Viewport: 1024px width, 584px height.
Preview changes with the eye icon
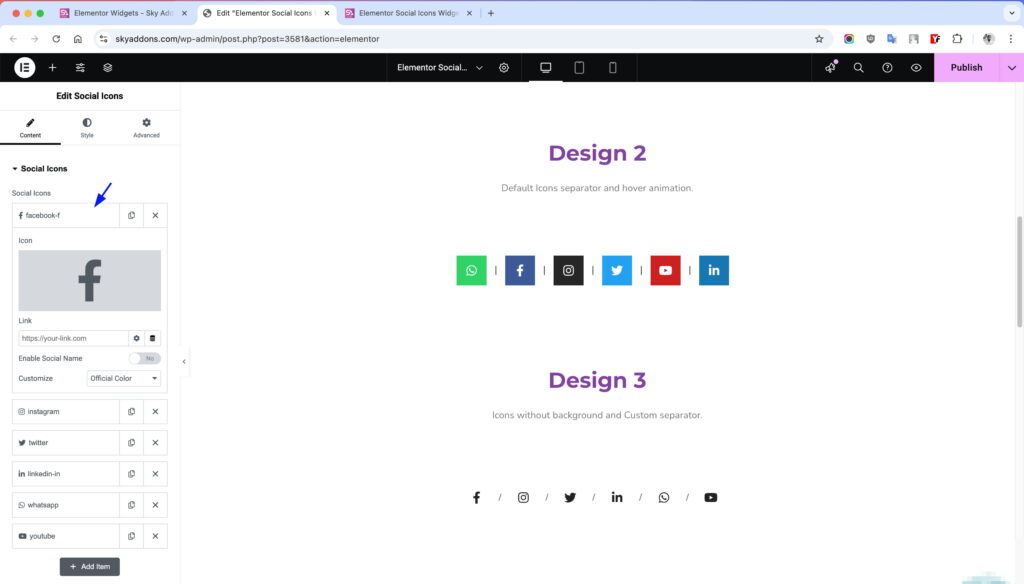(x=916, y=67)
